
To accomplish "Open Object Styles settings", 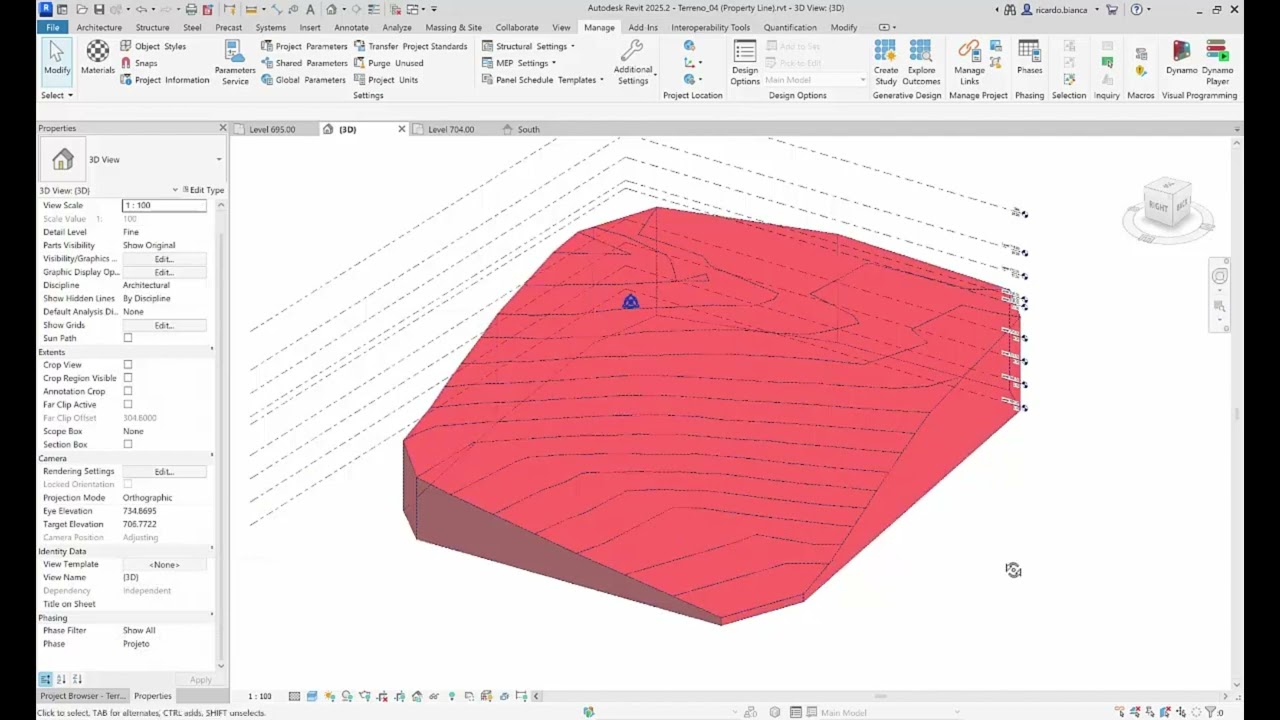I will click(x=153, y=46).
